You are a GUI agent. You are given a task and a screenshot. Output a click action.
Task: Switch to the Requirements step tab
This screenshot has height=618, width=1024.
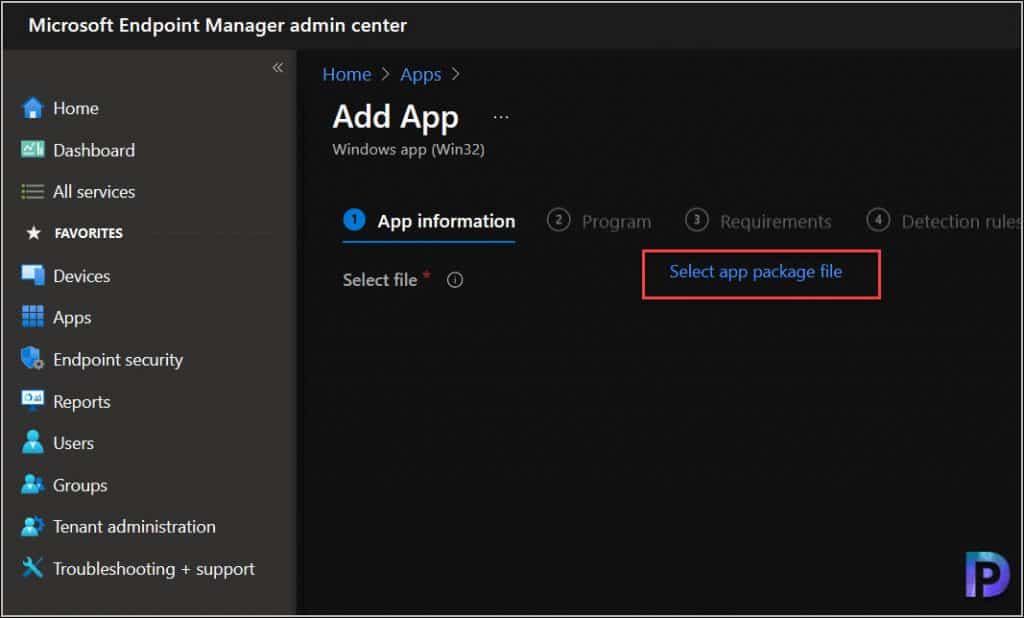click(x=758, y=221)
